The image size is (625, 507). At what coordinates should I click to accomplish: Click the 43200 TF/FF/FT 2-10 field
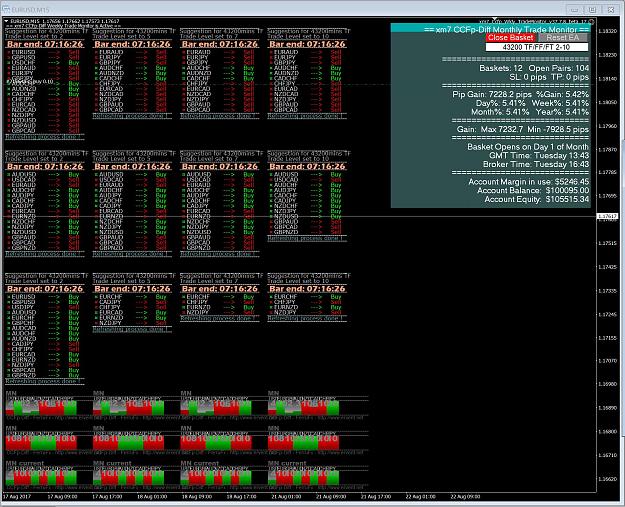click(x=537, y=47)
